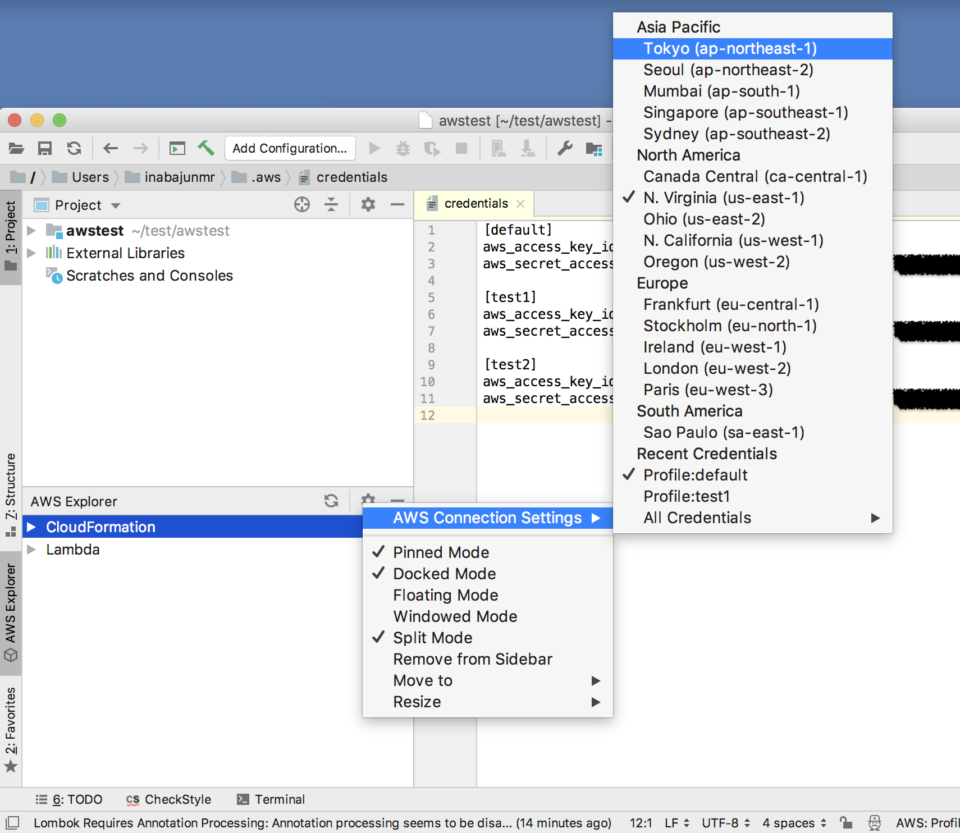Open the 1: Project side tab
The image size is (960, 833).
[x=10, y=236]
